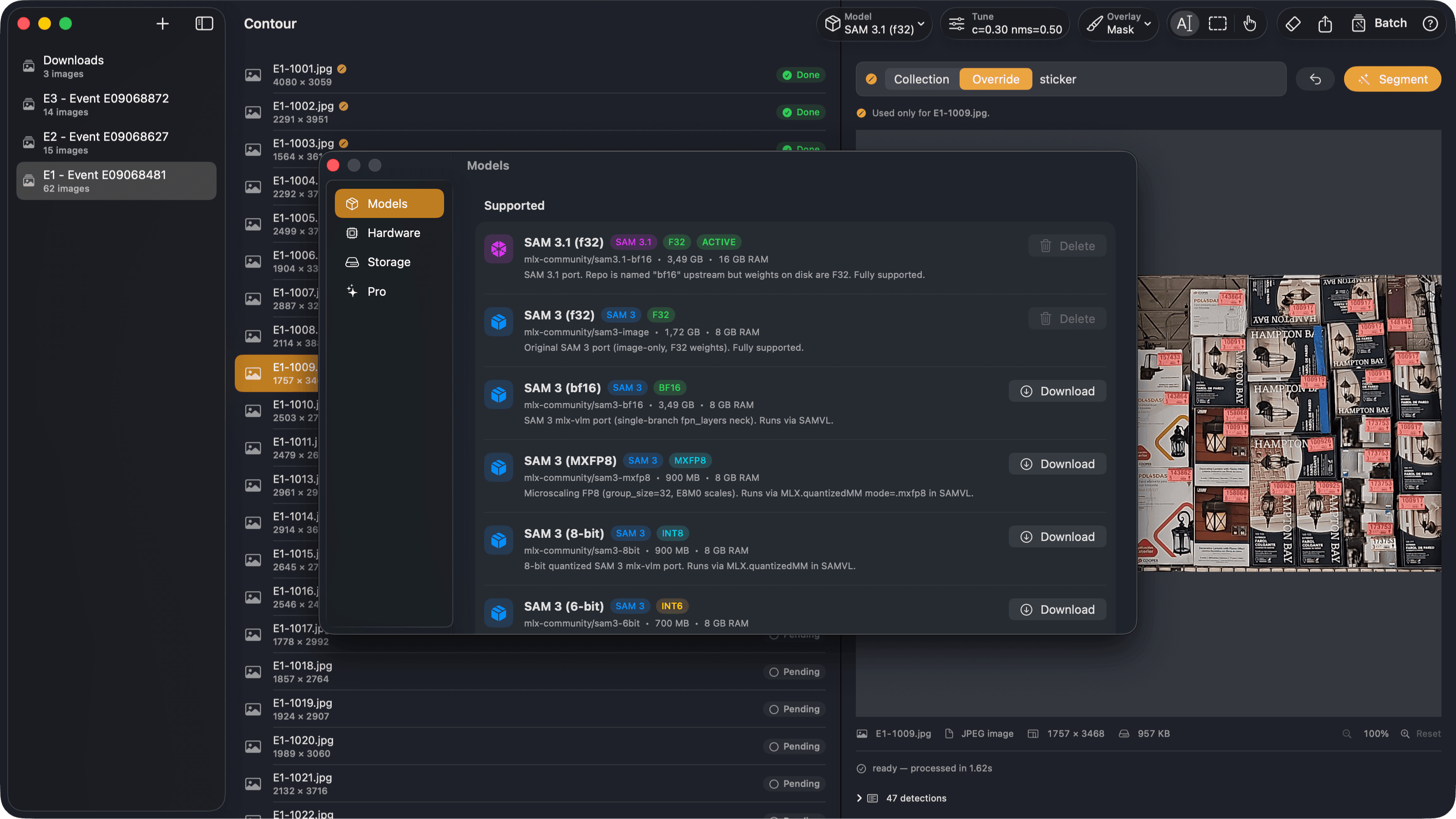Expand the 47 detections list

859,798
